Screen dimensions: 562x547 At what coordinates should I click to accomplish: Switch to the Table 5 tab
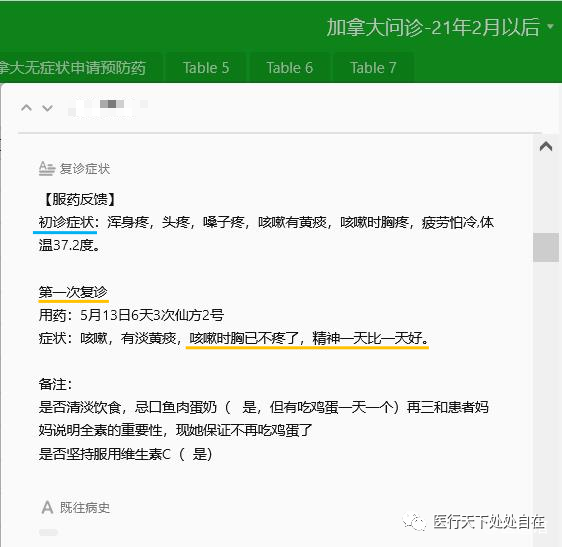(x=206, y=68)
